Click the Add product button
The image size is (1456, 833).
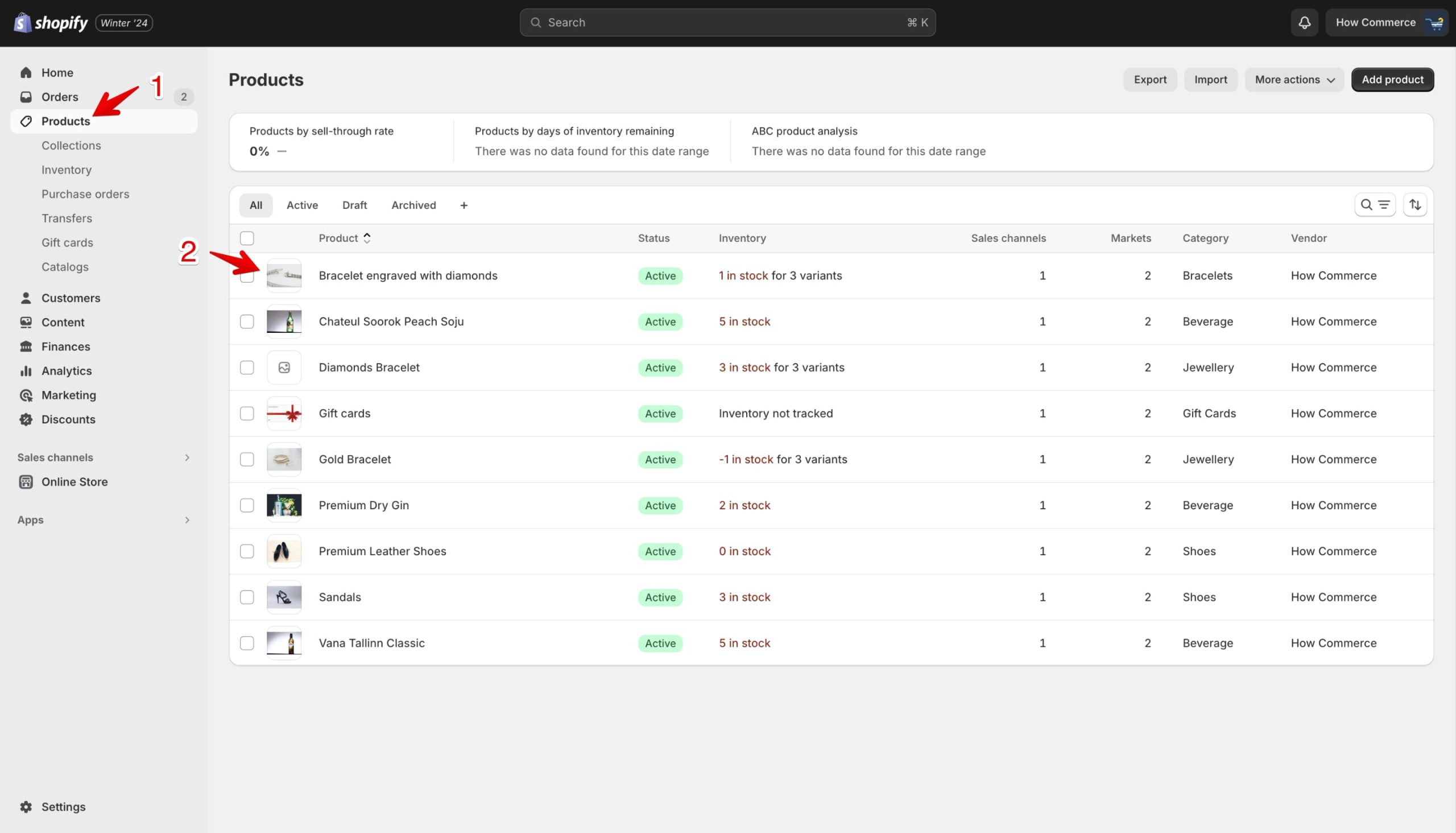pos(1392,80)
